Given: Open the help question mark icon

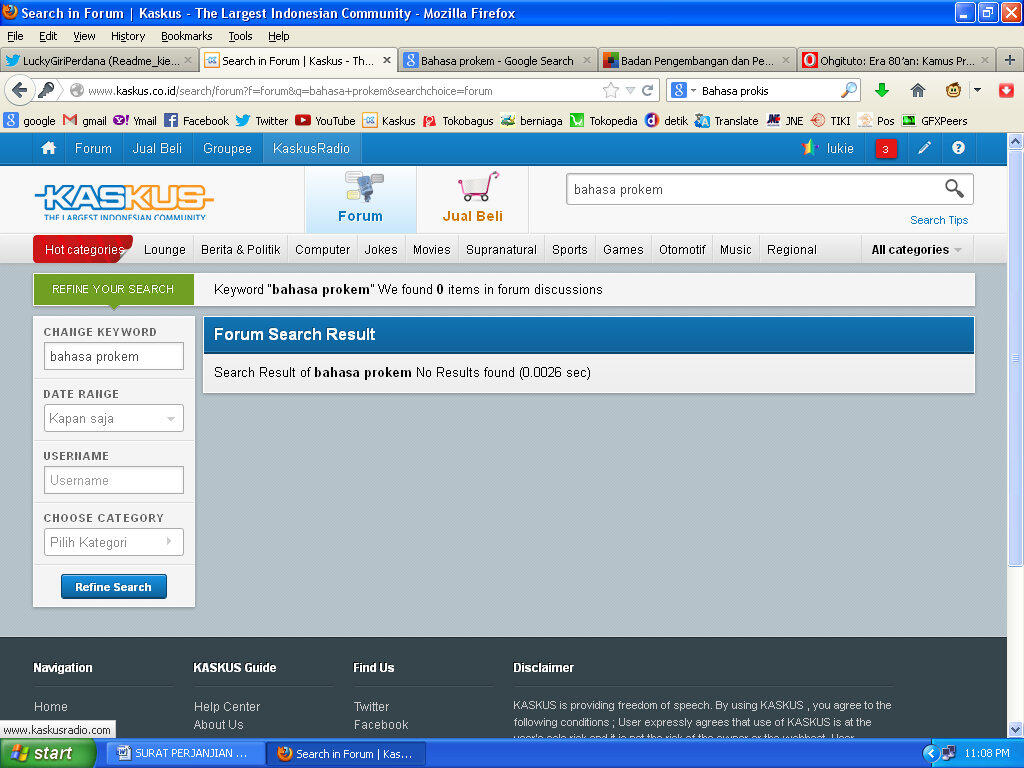Looking at the screenshot, I should (958, 148).
